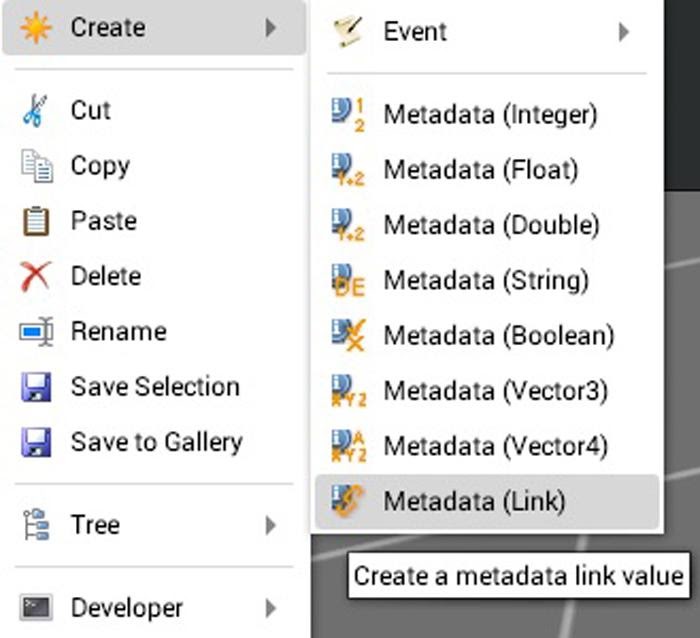Image resolution: width=700 pixels, height=638 pixels.
Task: Click the Developer terminal icon
Action: [36, 608]
